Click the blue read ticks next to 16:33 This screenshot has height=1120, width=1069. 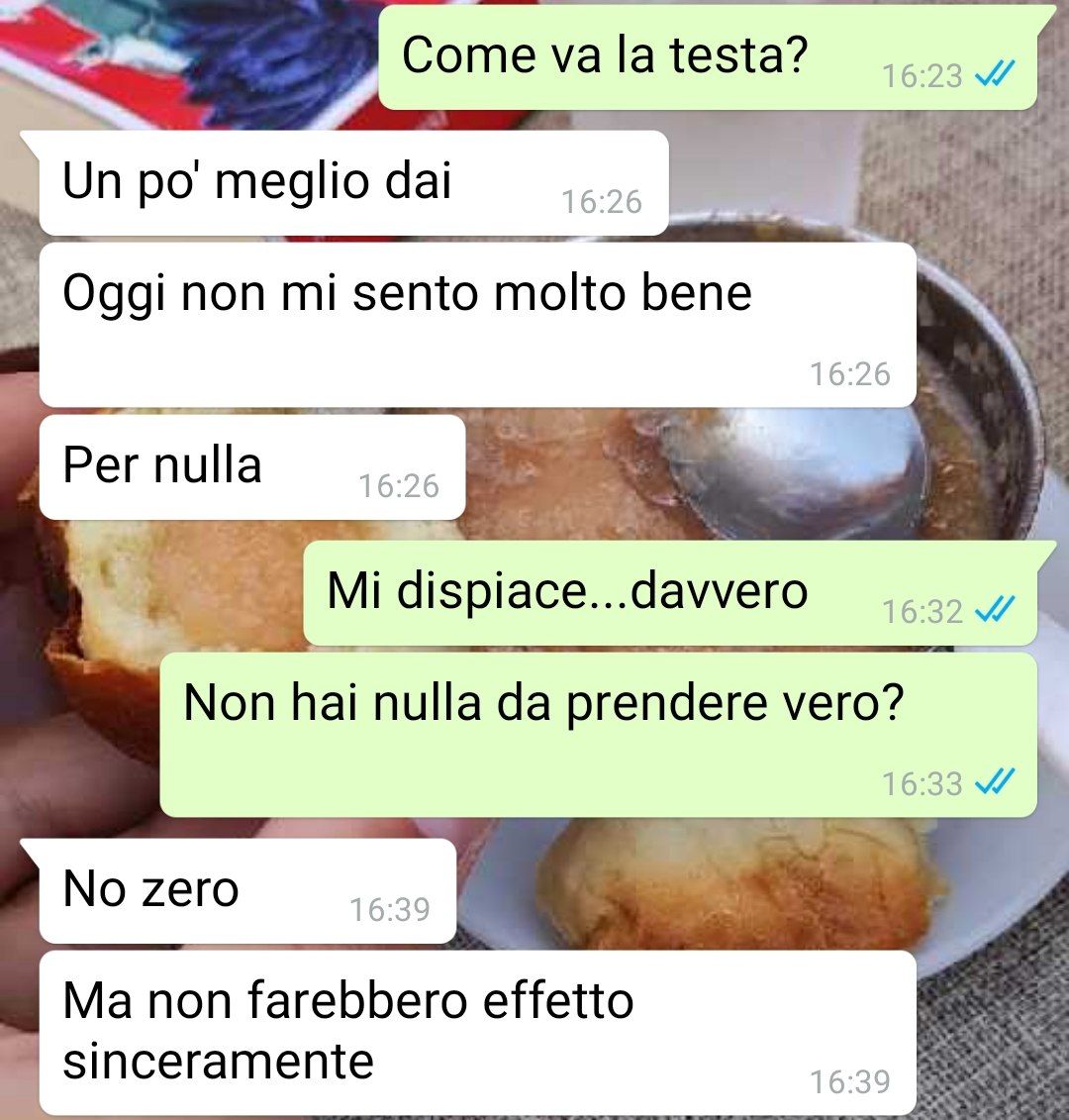[995, 782]
